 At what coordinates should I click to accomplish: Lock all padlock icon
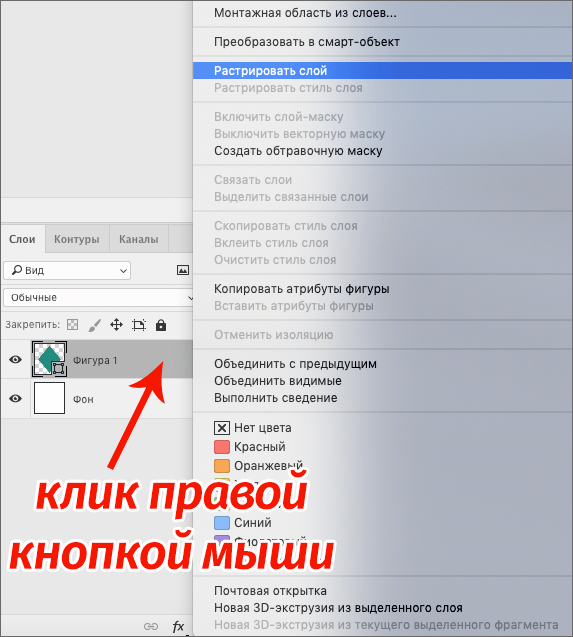161,325
